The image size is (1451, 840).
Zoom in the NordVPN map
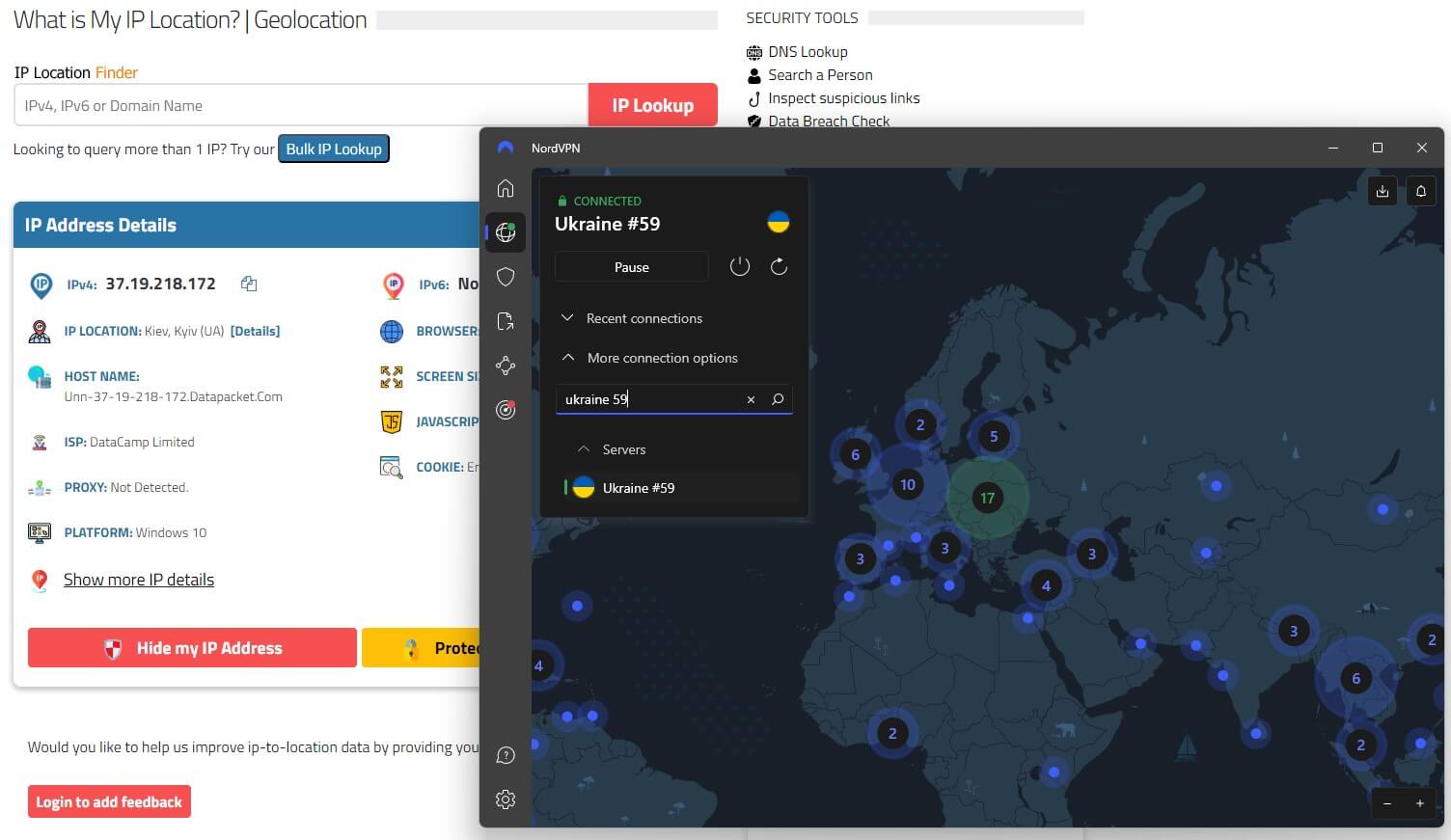[1420, 803]
